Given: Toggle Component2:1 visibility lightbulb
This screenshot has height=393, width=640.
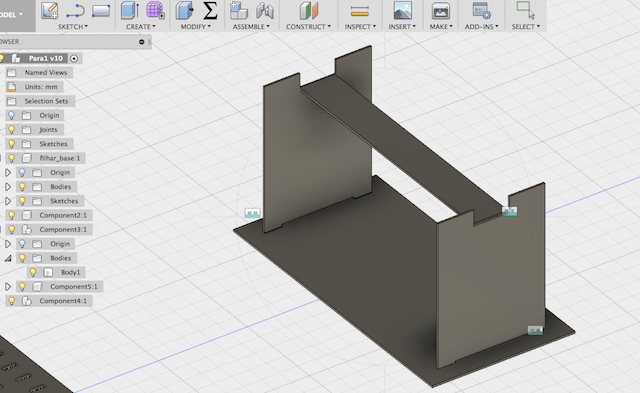Looking at the screenshot, I should (11, 215).
